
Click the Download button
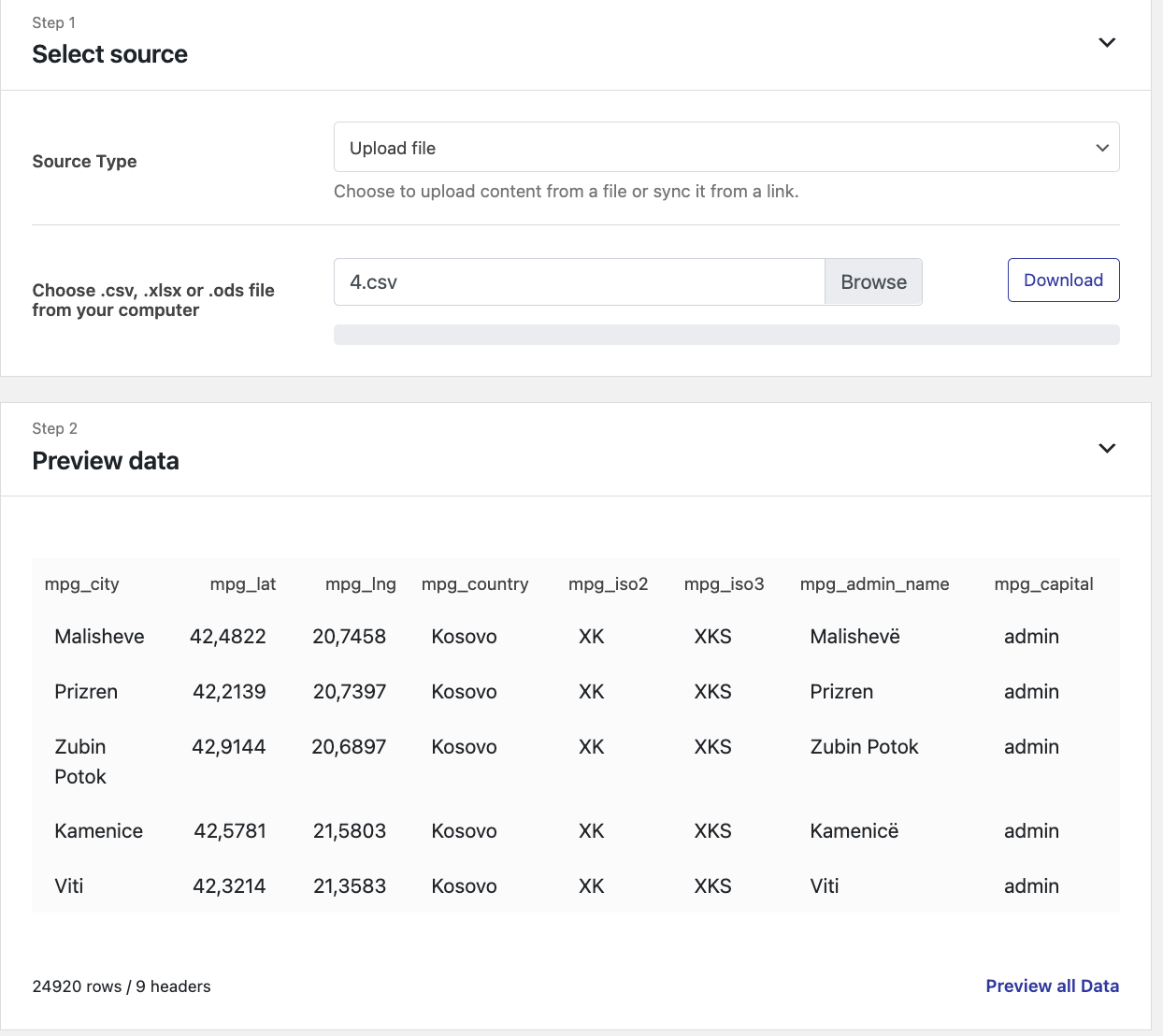tap(1063, 281)
